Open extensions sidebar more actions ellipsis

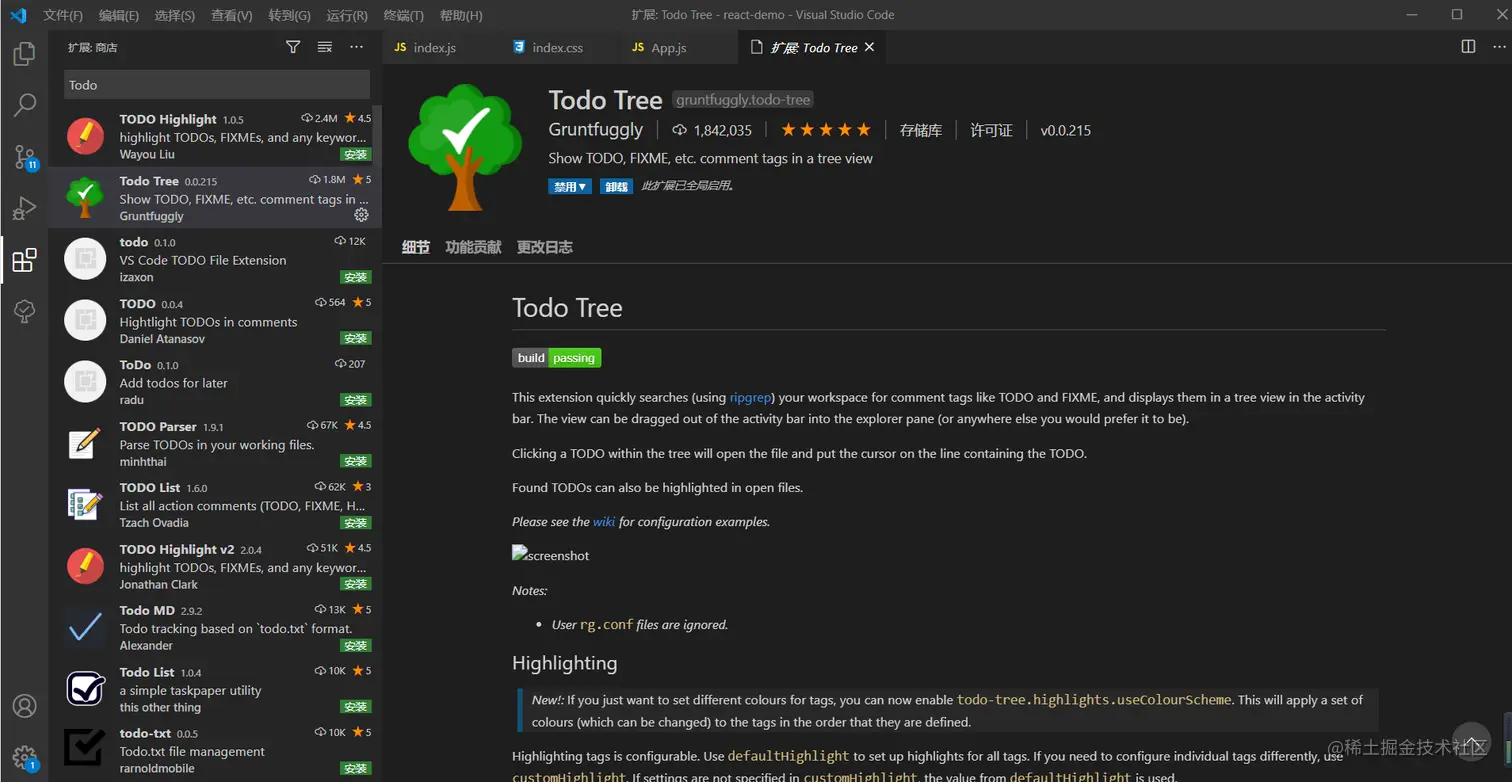click(x=357, y=47)
